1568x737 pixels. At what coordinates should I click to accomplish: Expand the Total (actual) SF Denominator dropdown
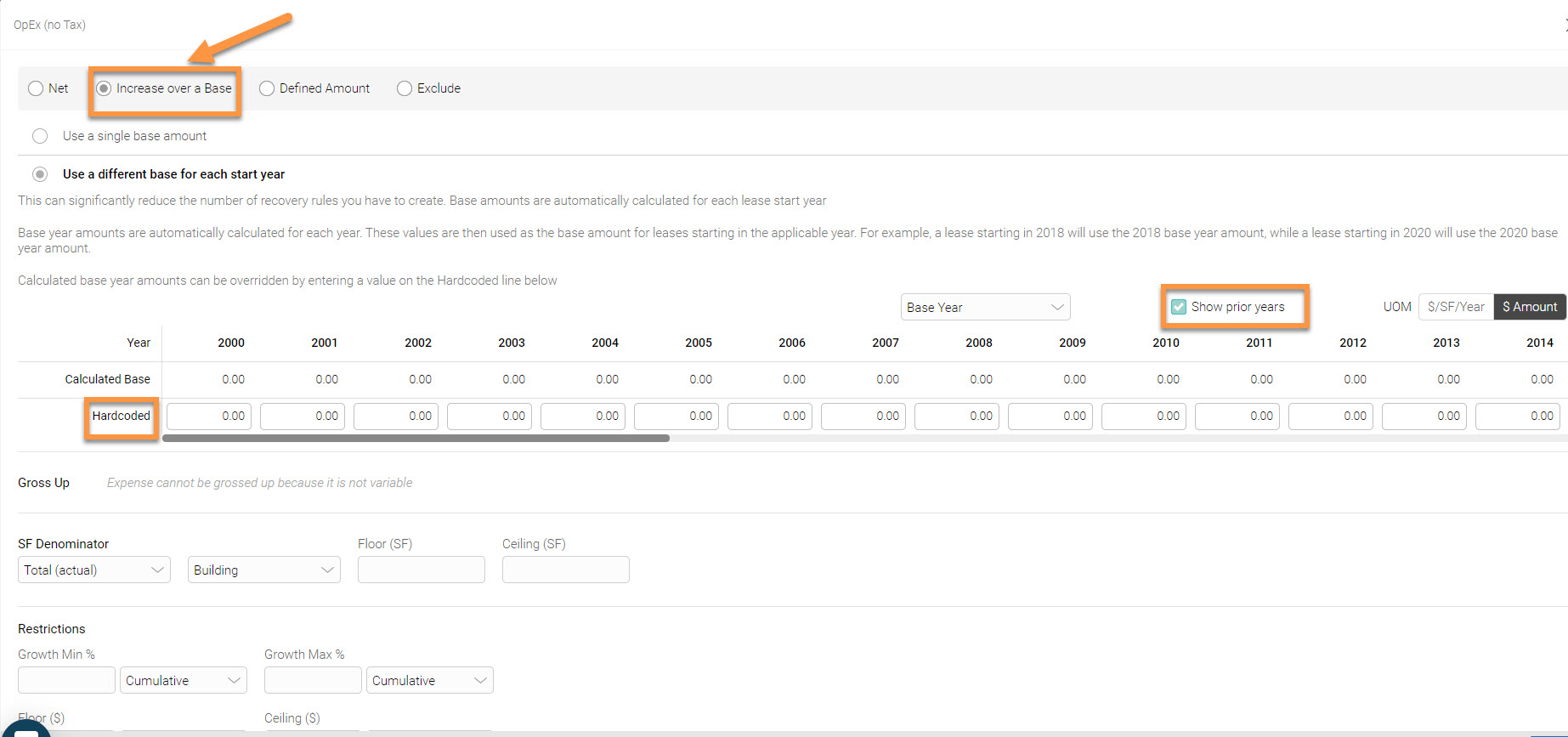[93, 570]
